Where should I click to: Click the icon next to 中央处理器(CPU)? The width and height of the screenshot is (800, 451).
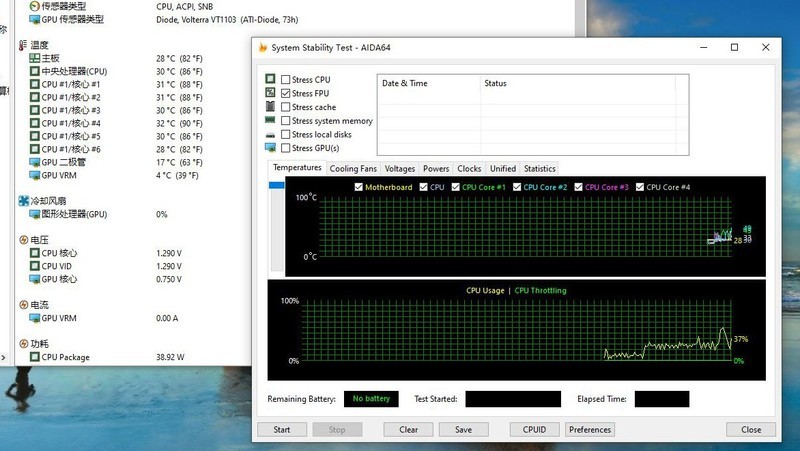click(35, 71)
